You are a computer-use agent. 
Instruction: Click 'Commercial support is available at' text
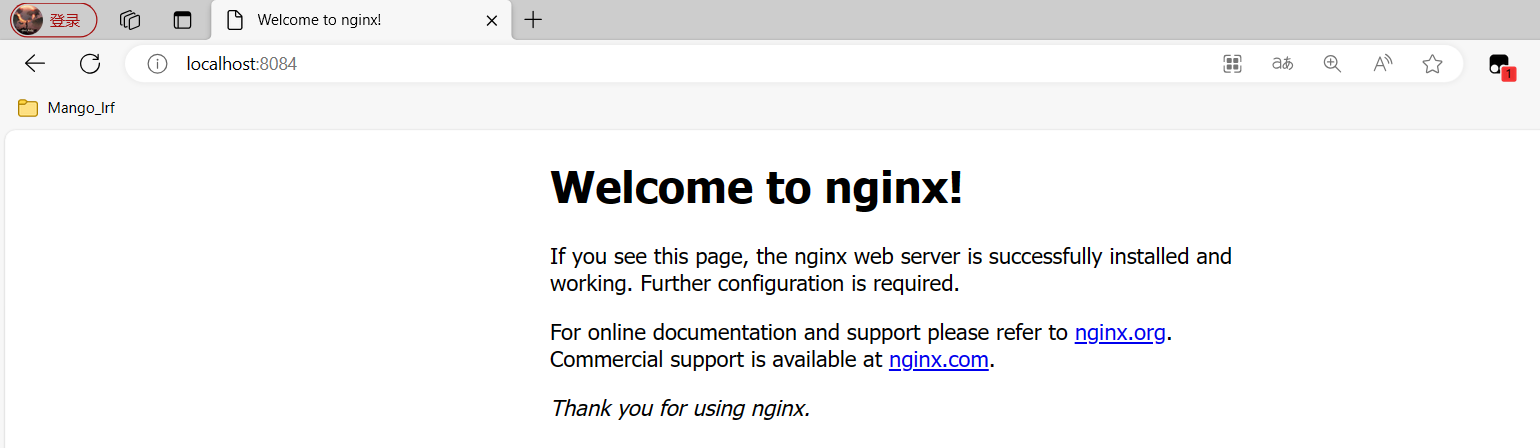pyautogui.click(x=716, y=360)
